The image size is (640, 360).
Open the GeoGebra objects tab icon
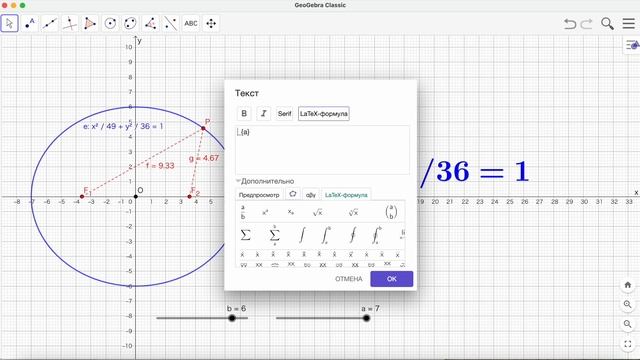point(293,194)
